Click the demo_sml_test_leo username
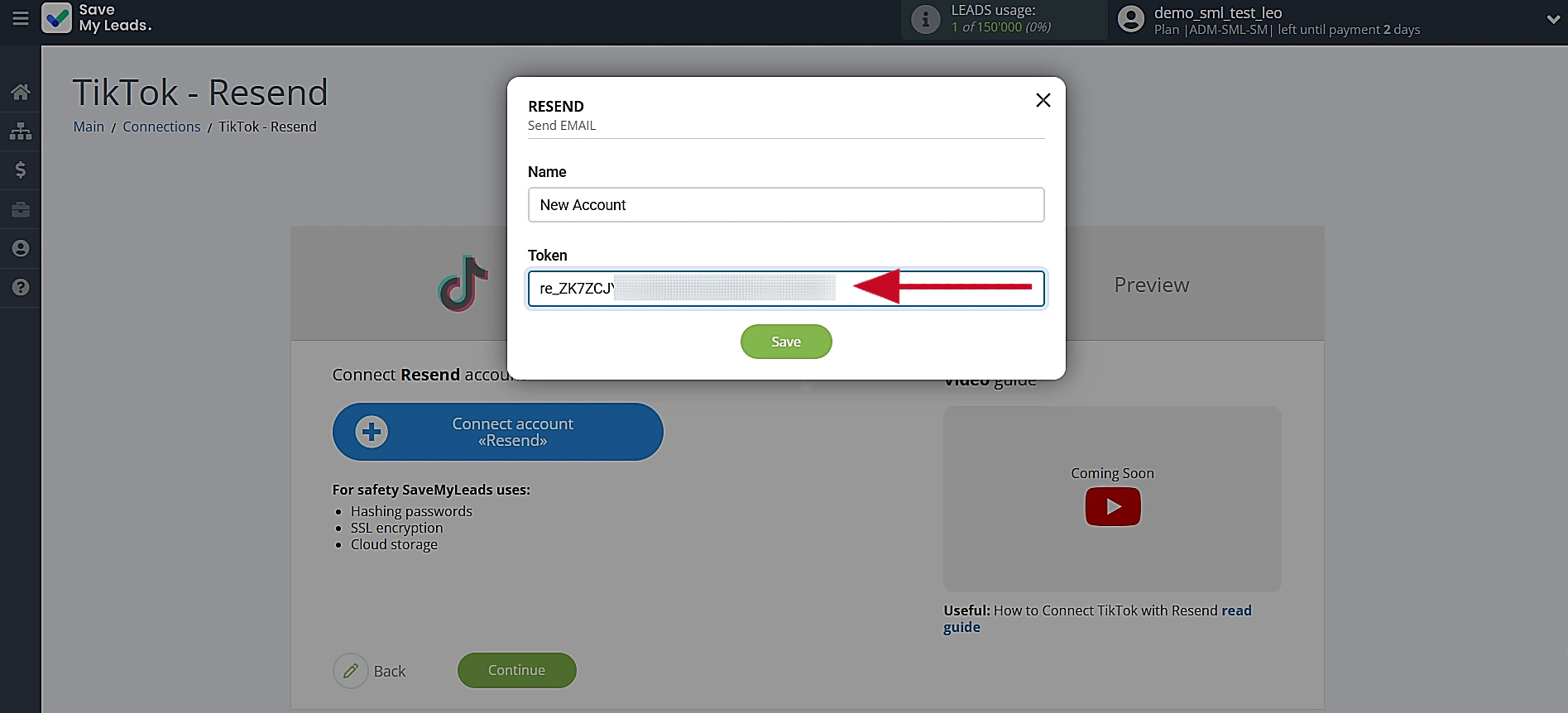 point(1218,12)
